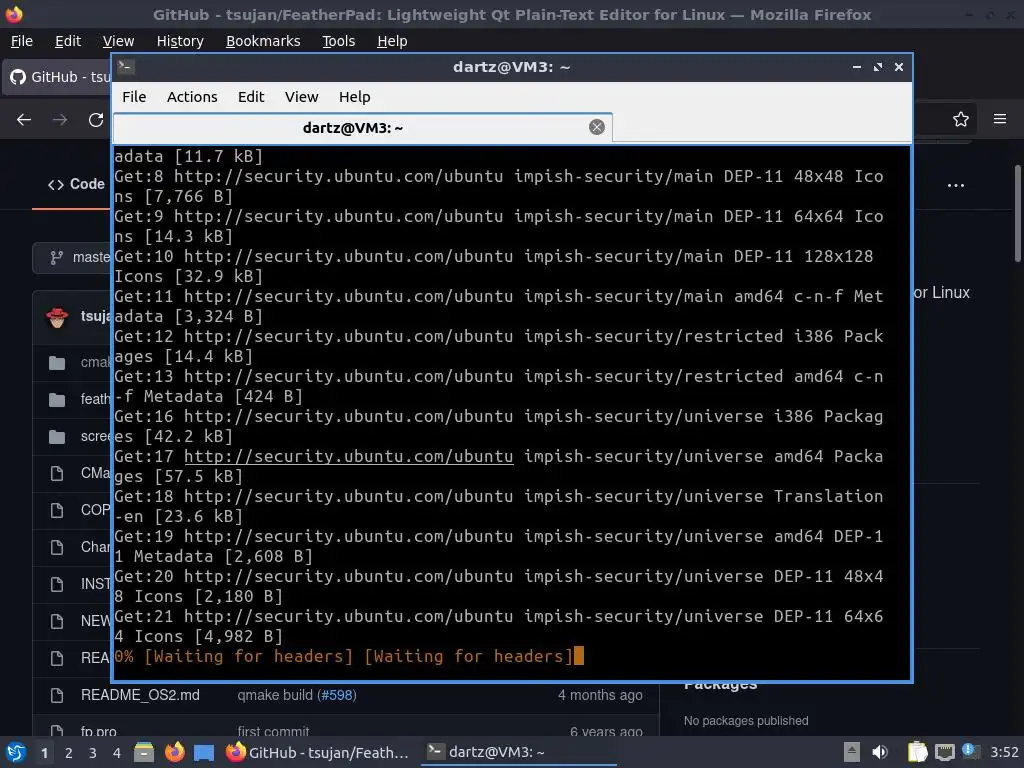Click the Firefox logo in the title bar
The height and width of the screenshot is (768, 1024).
pyautogui.click(x=14, y=14)
